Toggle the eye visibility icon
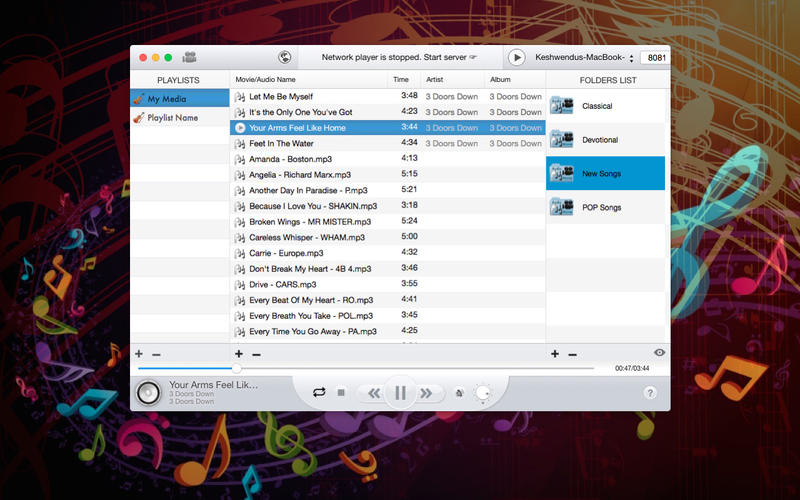800x500 pixels. point(659,353)
